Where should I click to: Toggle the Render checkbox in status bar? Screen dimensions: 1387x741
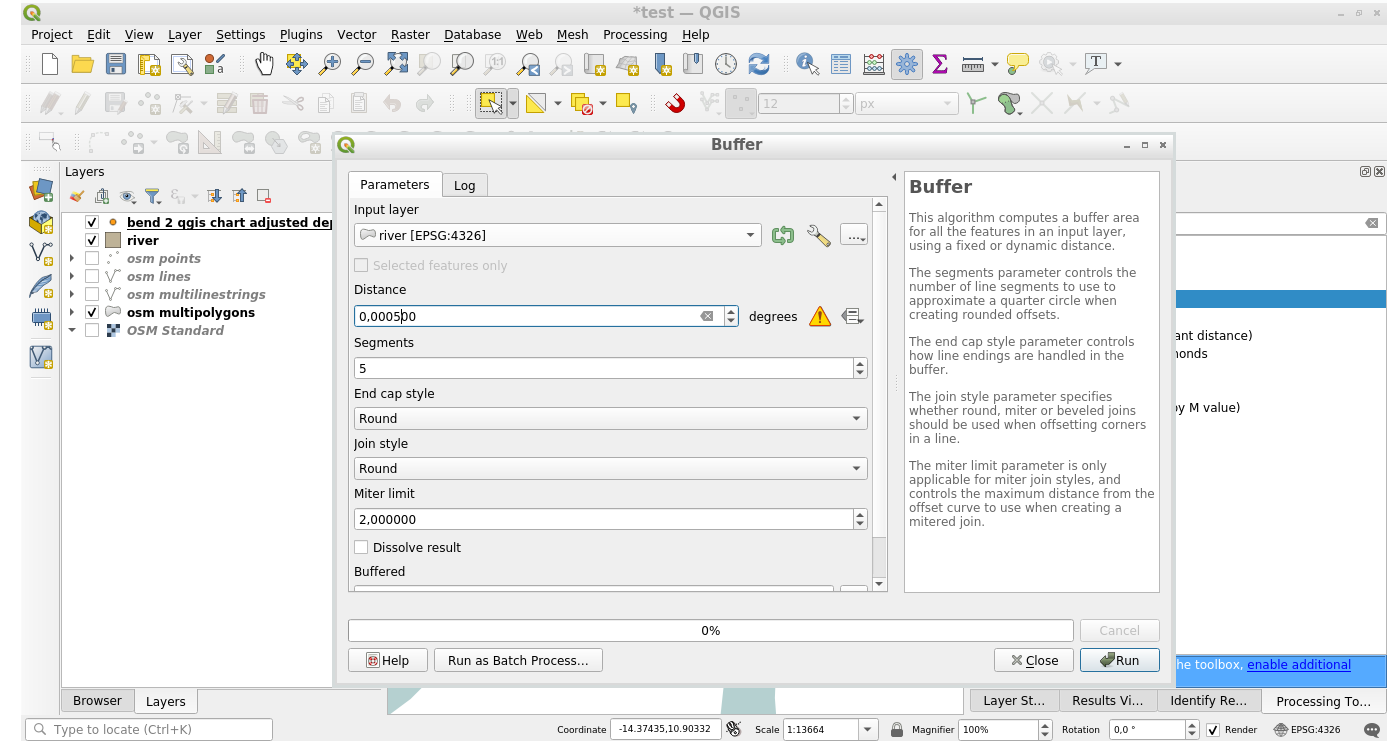point(1213,730)
